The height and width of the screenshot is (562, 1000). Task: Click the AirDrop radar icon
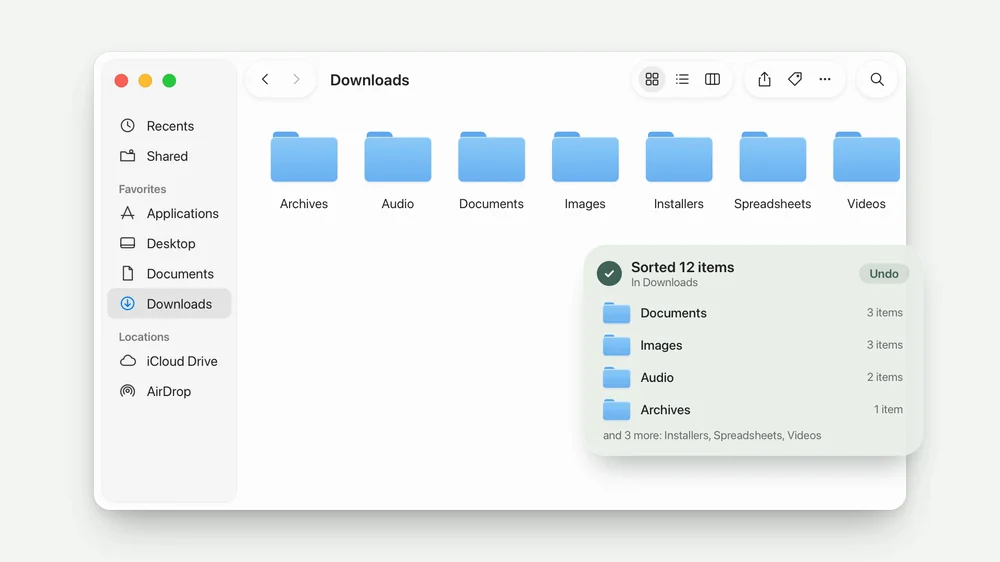tap(128, 391)
